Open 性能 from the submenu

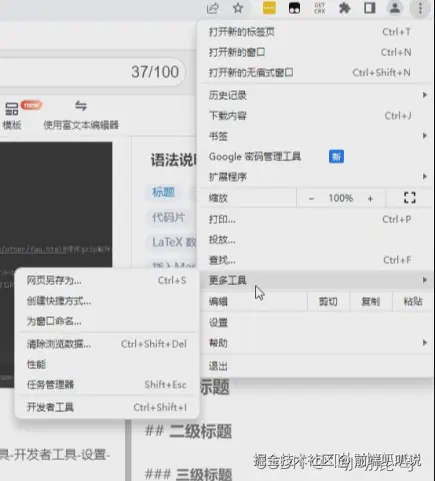click(107, 364)
